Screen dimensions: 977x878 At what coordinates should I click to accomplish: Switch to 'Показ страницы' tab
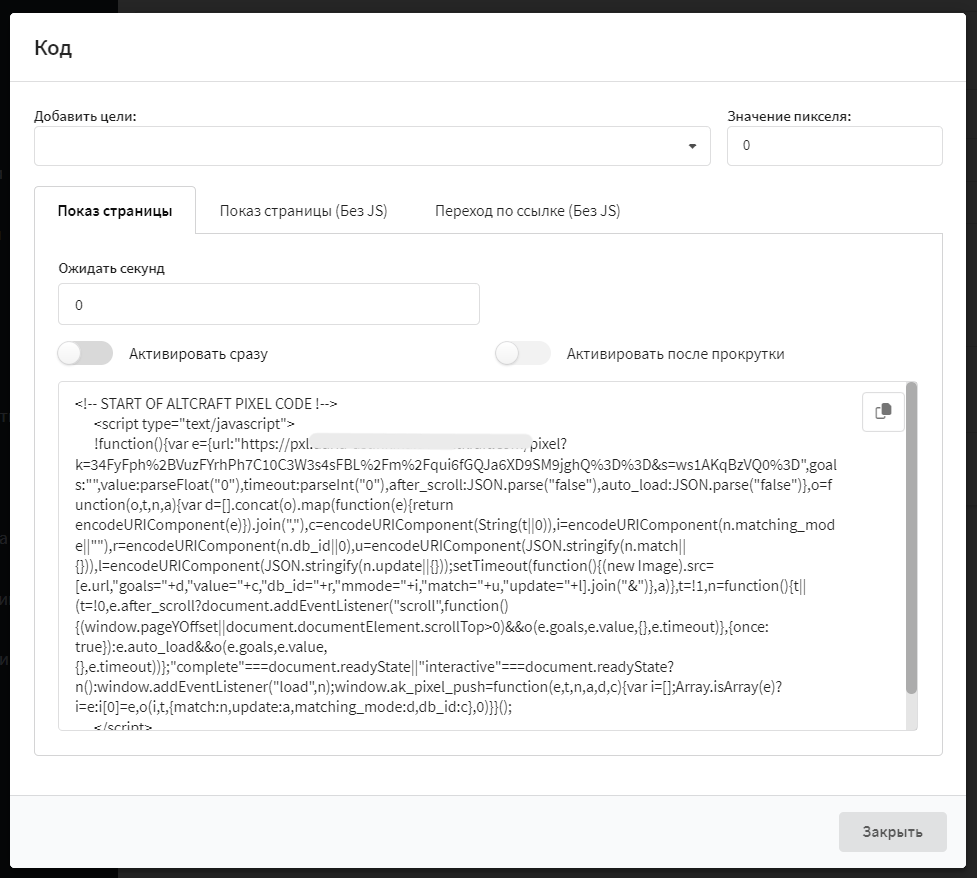coord(115,211)
